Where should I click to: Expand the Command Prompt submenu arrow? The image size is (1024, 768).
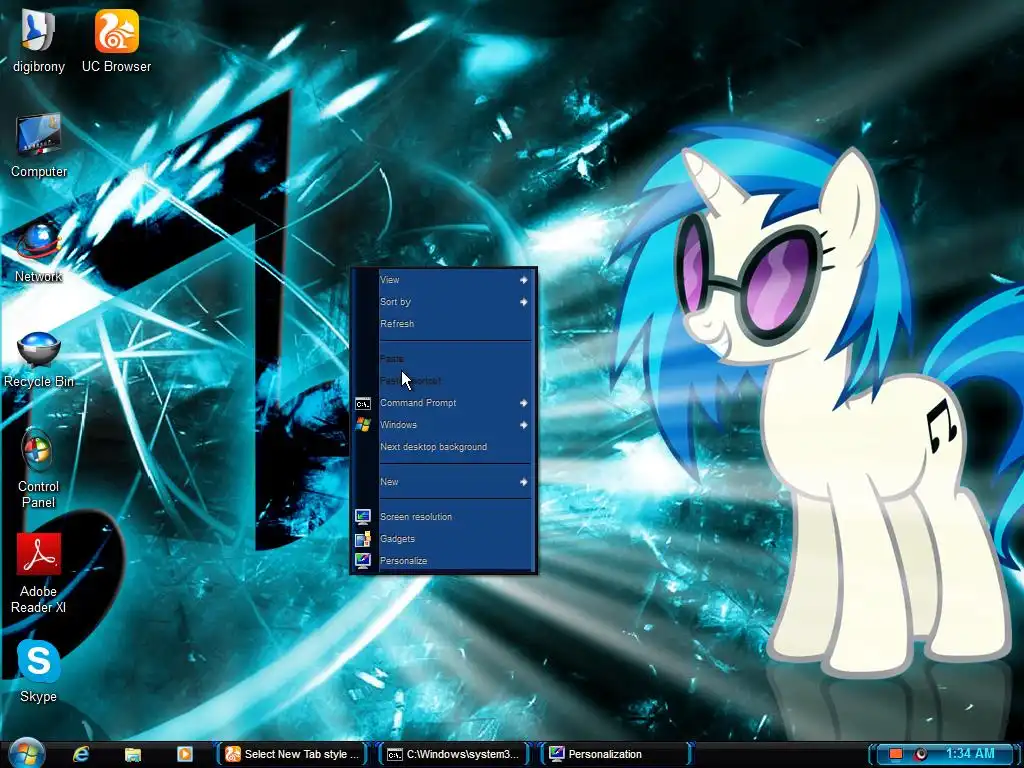point(523,403)
